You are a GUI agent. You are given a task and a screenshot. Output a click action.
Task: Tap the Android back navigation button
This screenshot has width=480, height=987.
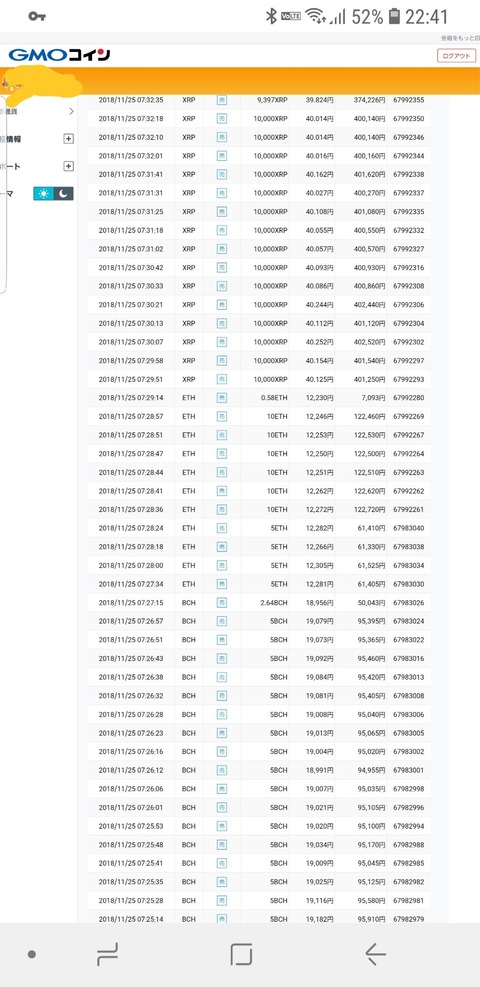(x=376, y=954)
